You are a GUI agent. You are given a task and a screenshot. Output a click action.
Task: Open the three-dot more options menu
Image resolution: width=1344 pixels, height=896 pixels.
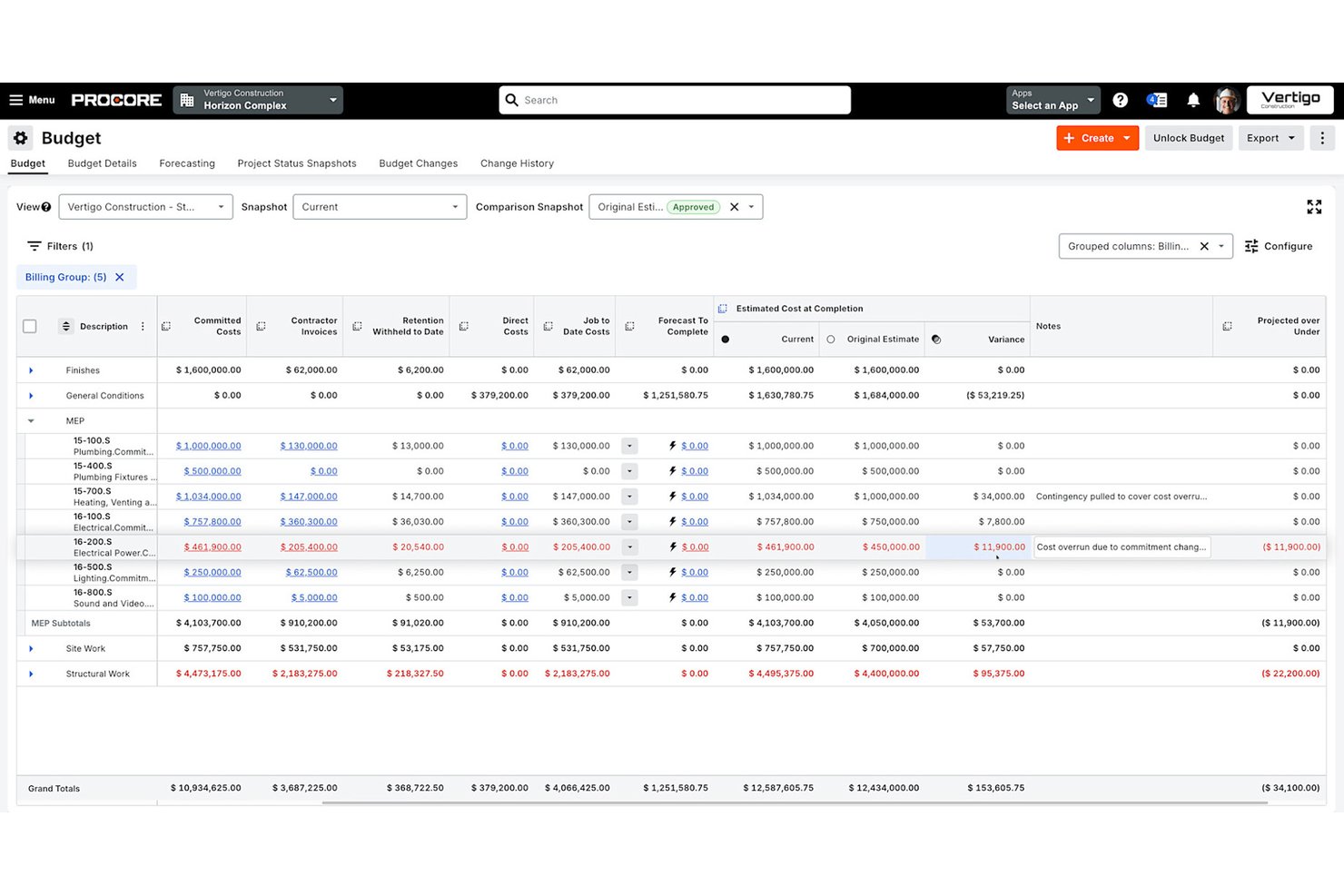(x=1322, y=138)
